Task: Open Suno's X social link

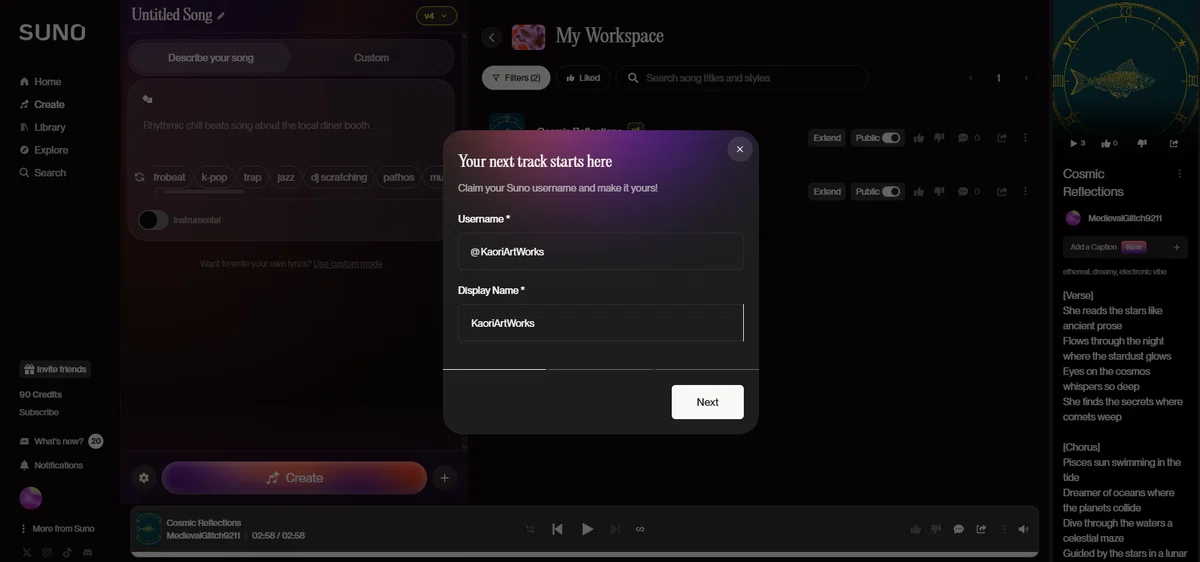Action: (x=26, y=552)
